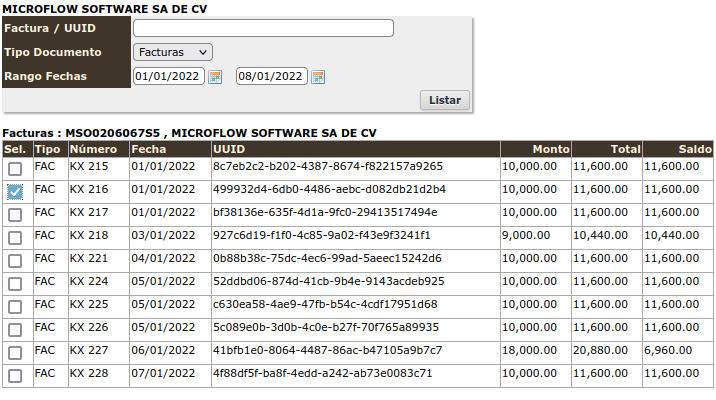Select UUID 499932d4-6db0-4486-aebc-d082db21d2b4
Image resolution: width=716 pixels, height=400 pixels.
pos(329,189)
